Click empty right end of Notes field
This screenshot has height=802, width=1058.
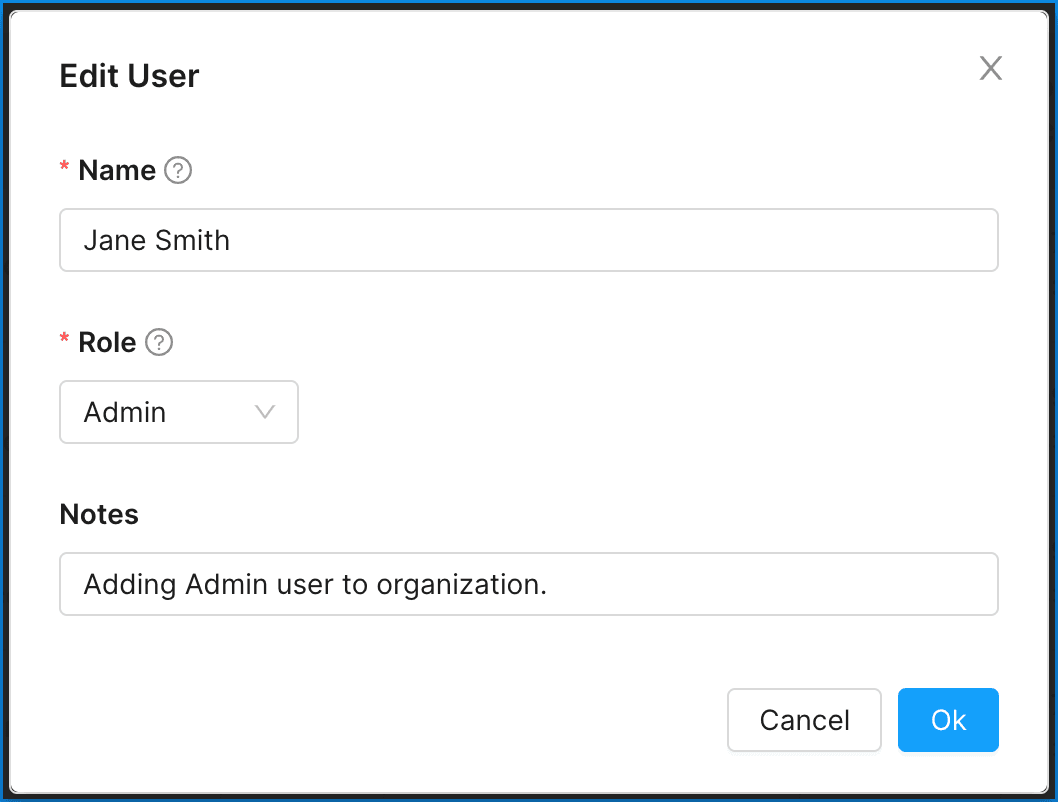900,584
